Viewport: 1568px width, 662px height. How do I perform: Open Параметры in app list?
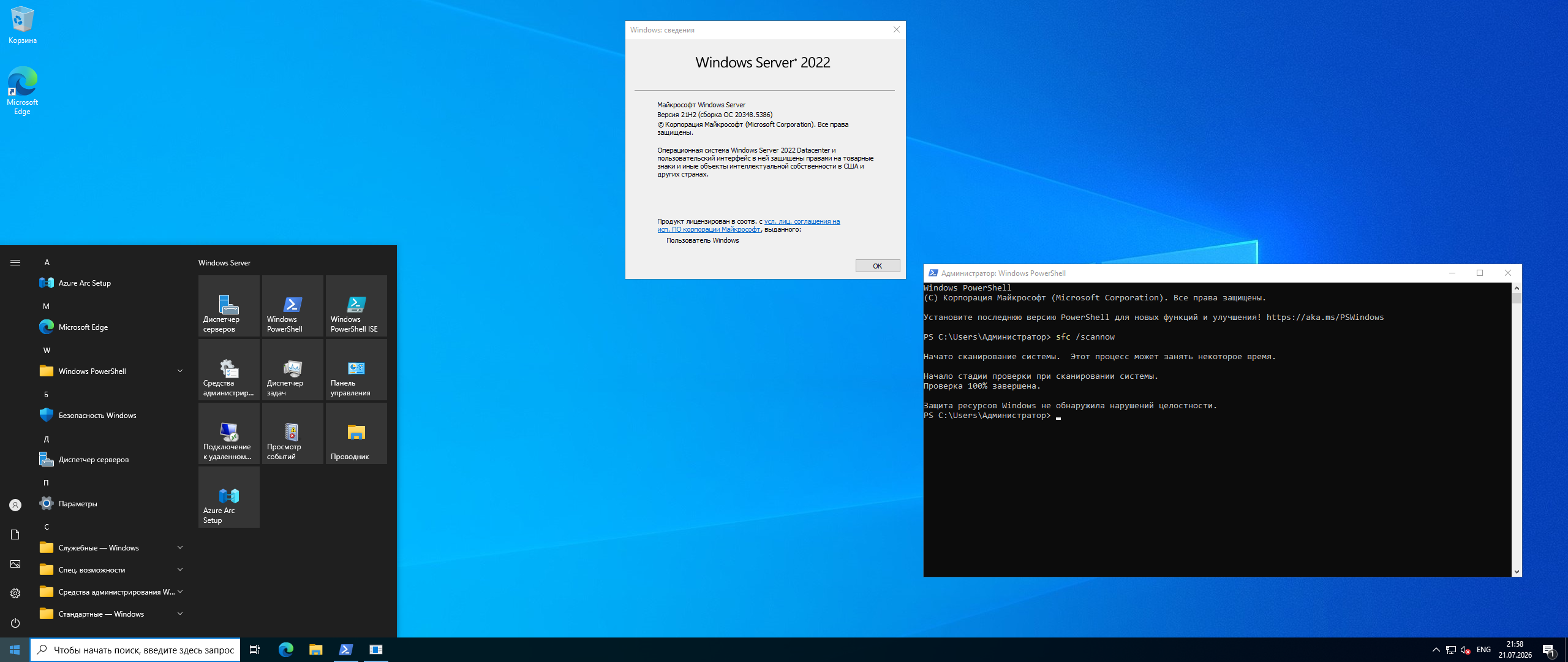pyautogui.click(x=111, y=503)
